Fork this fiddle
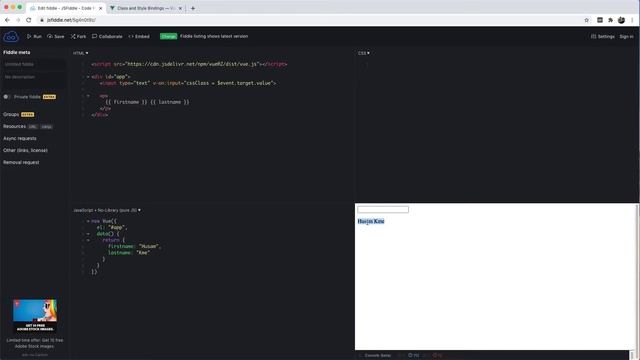 (x=78, y=36)
